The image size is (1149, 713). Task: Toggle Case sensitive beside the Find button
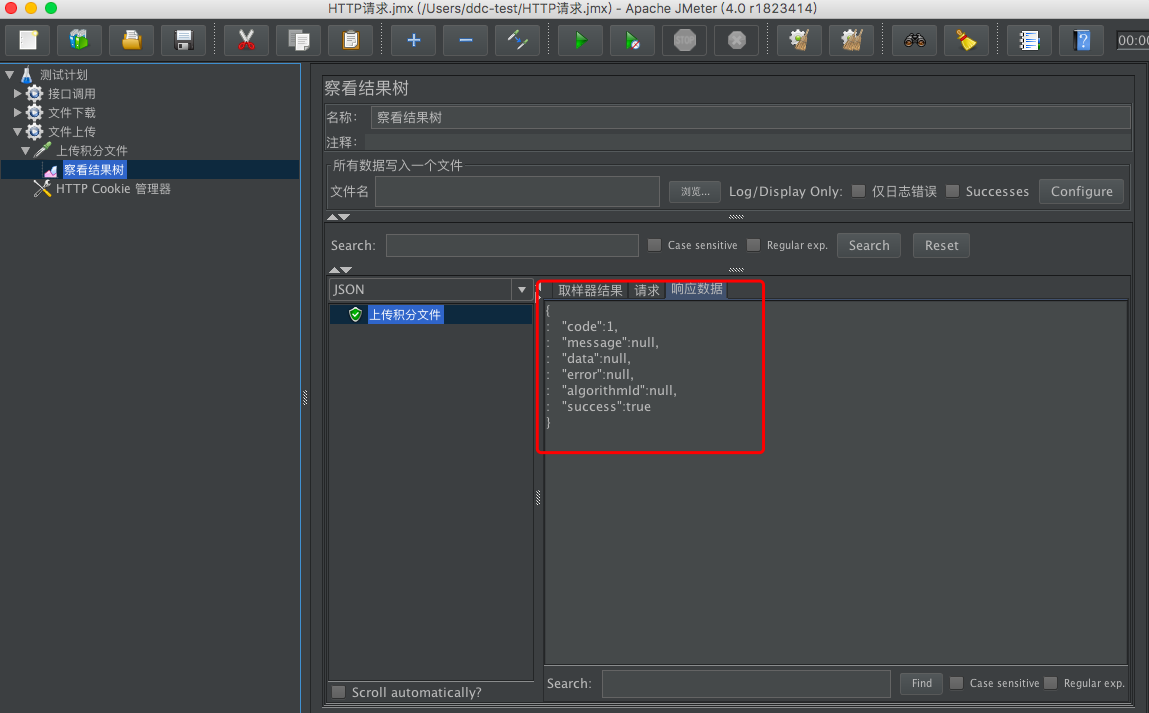pyautogui.click(x=956, y=683)
